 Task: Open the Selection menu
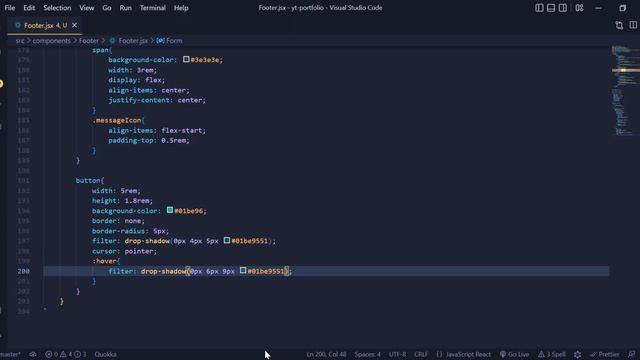click(57, 8)
